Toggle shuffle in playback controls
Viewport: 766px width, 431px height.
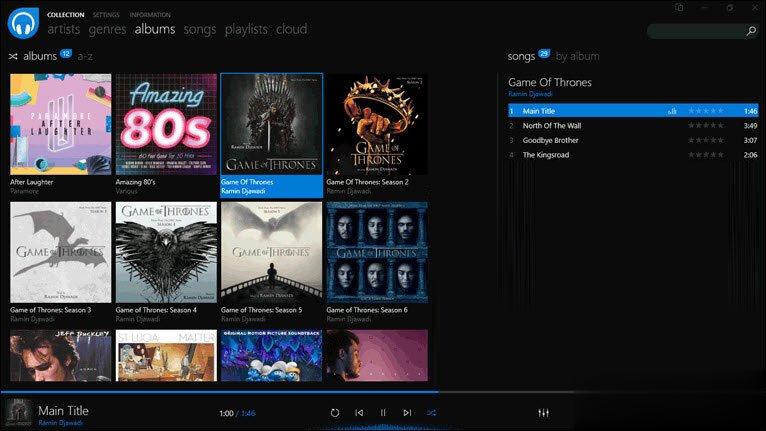pos(431,413)
